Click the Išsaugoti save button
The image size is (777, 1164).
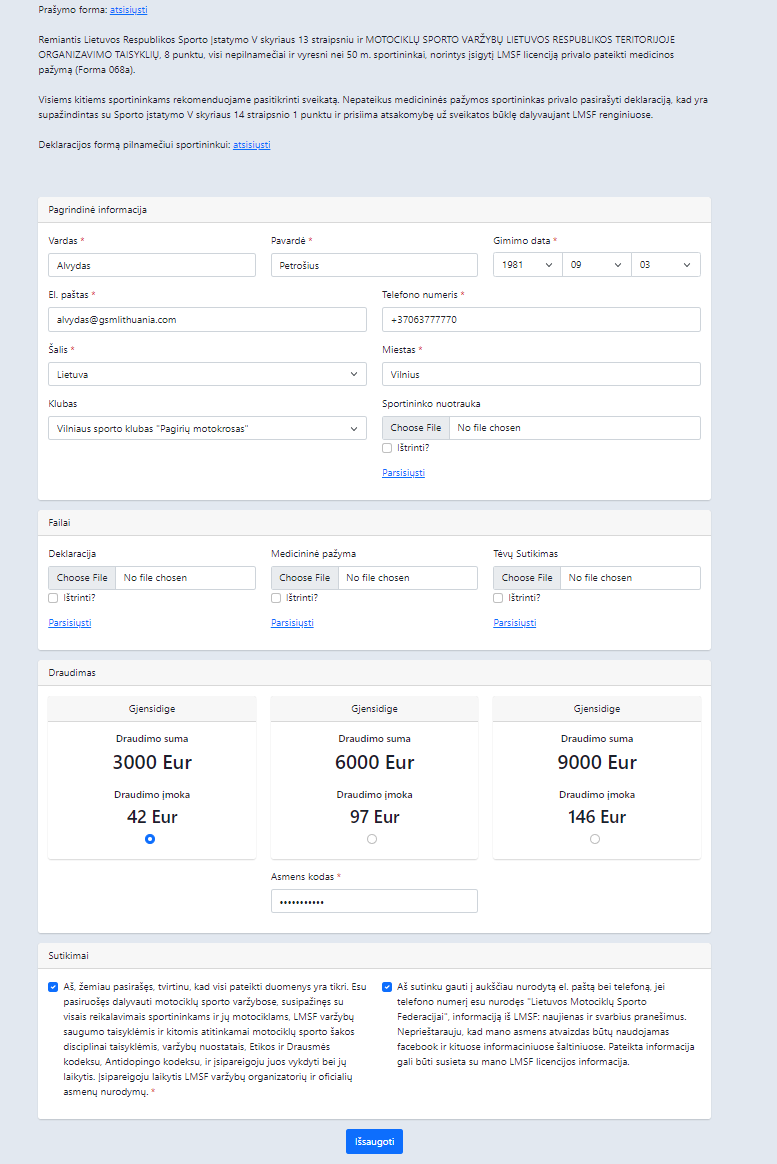tap(374, 1142)
